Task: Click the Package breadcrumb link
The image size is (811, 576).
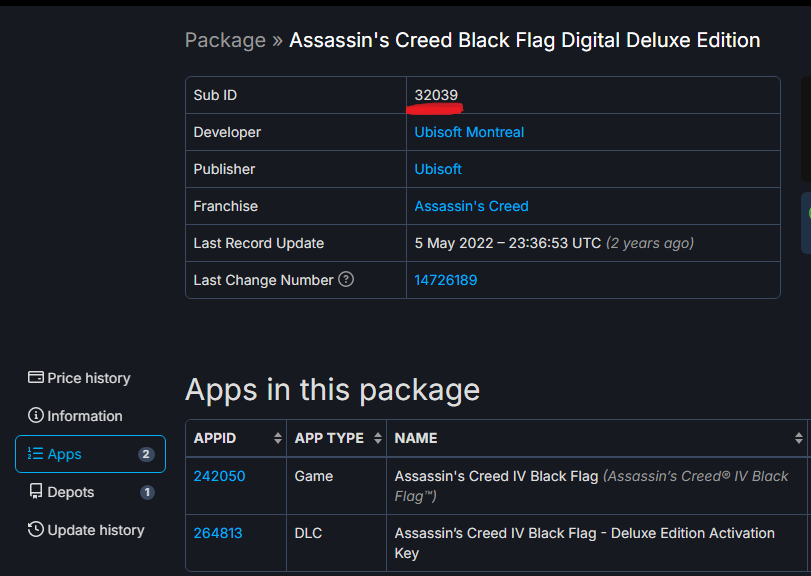Action: [x=226, y=40]
